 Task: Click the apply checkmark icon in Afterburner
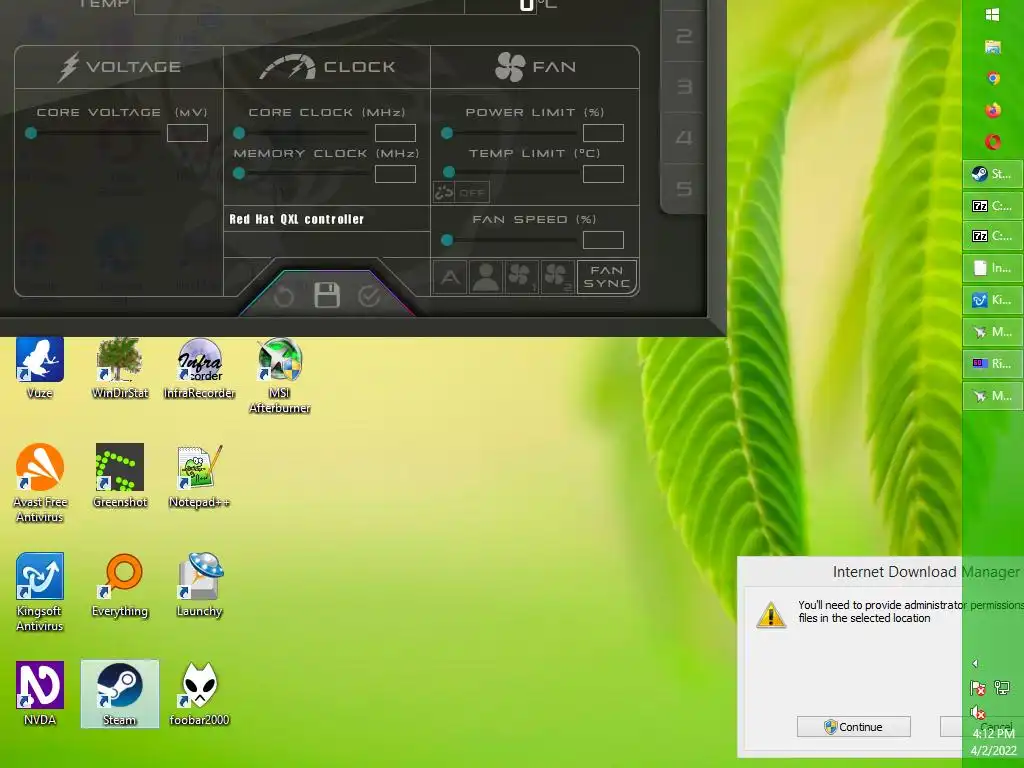point(369,296)
